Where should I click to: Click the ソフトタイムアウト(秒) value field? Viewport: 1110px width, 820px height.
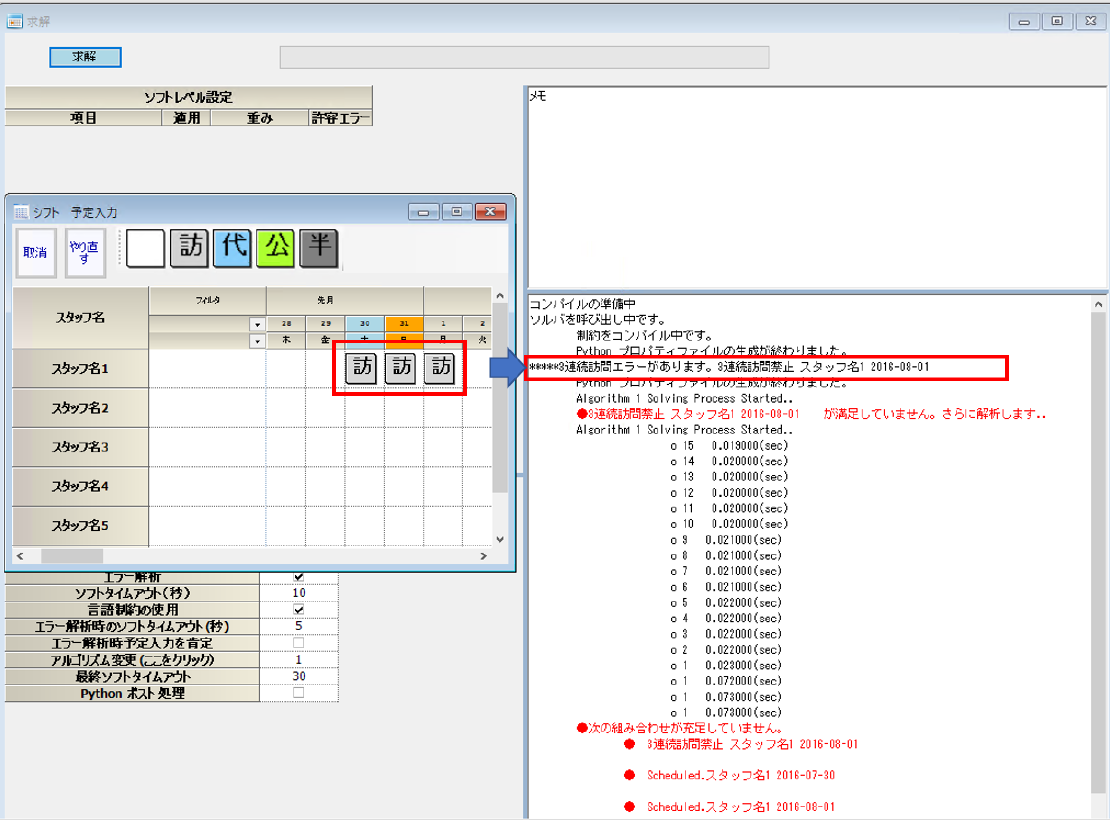coord(298,594)
